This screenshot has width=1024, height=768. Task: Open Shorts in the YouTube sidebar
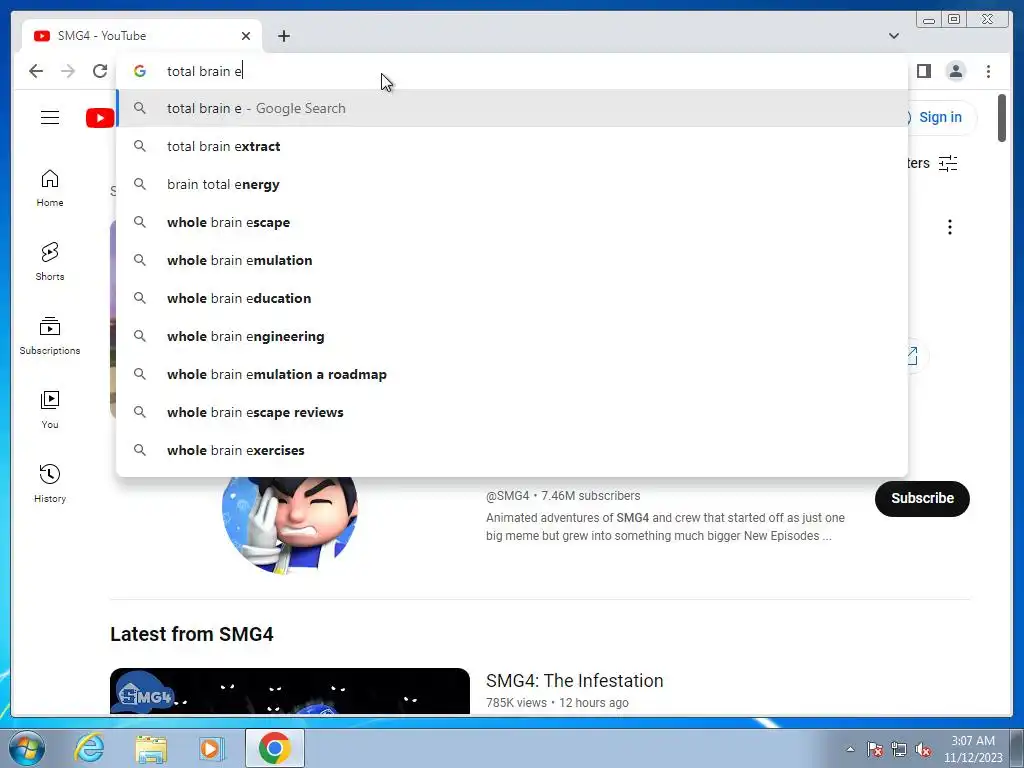point(50,262)
